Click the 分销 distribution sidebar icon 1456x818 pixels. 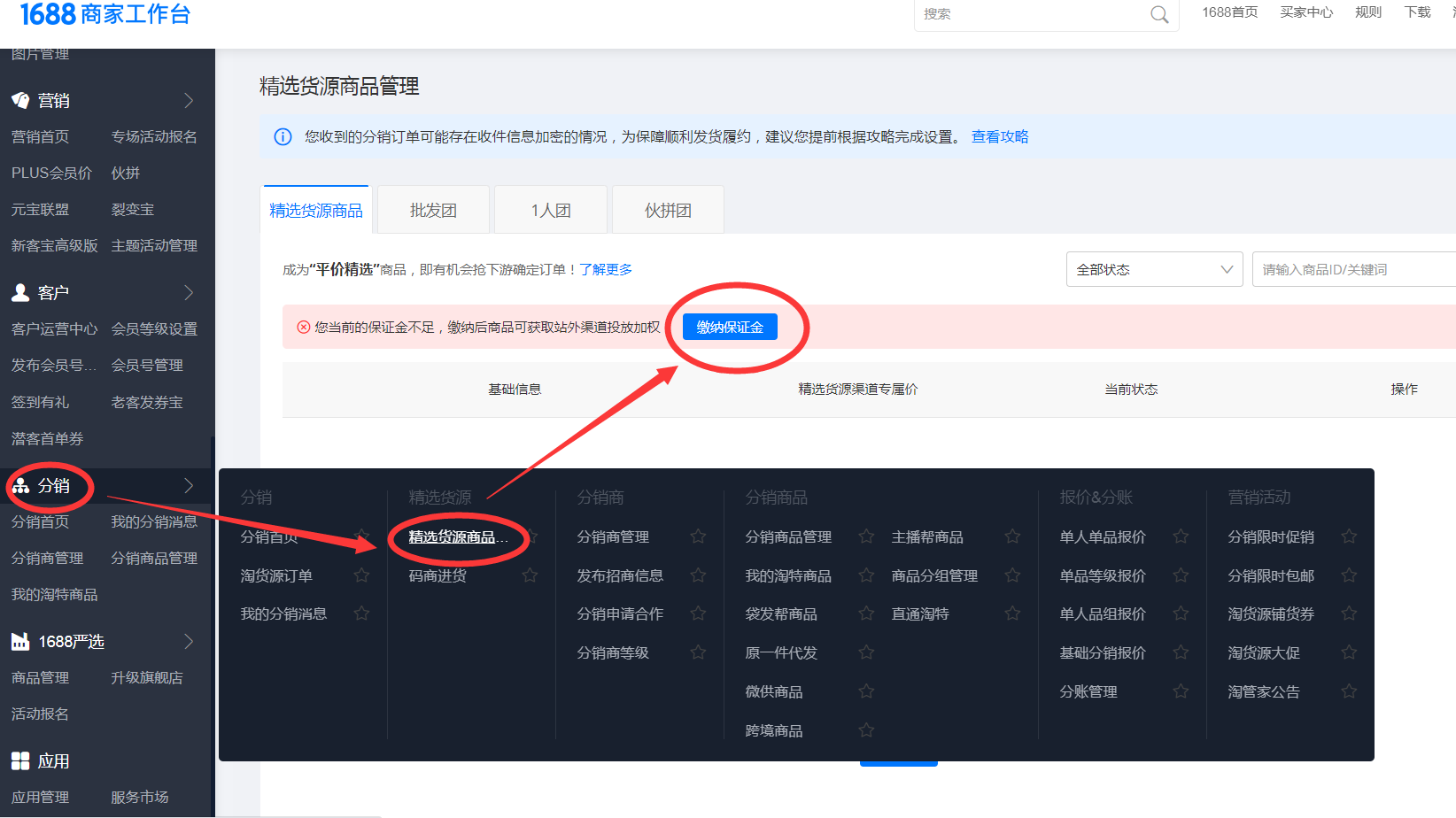(x=20, y=486)
